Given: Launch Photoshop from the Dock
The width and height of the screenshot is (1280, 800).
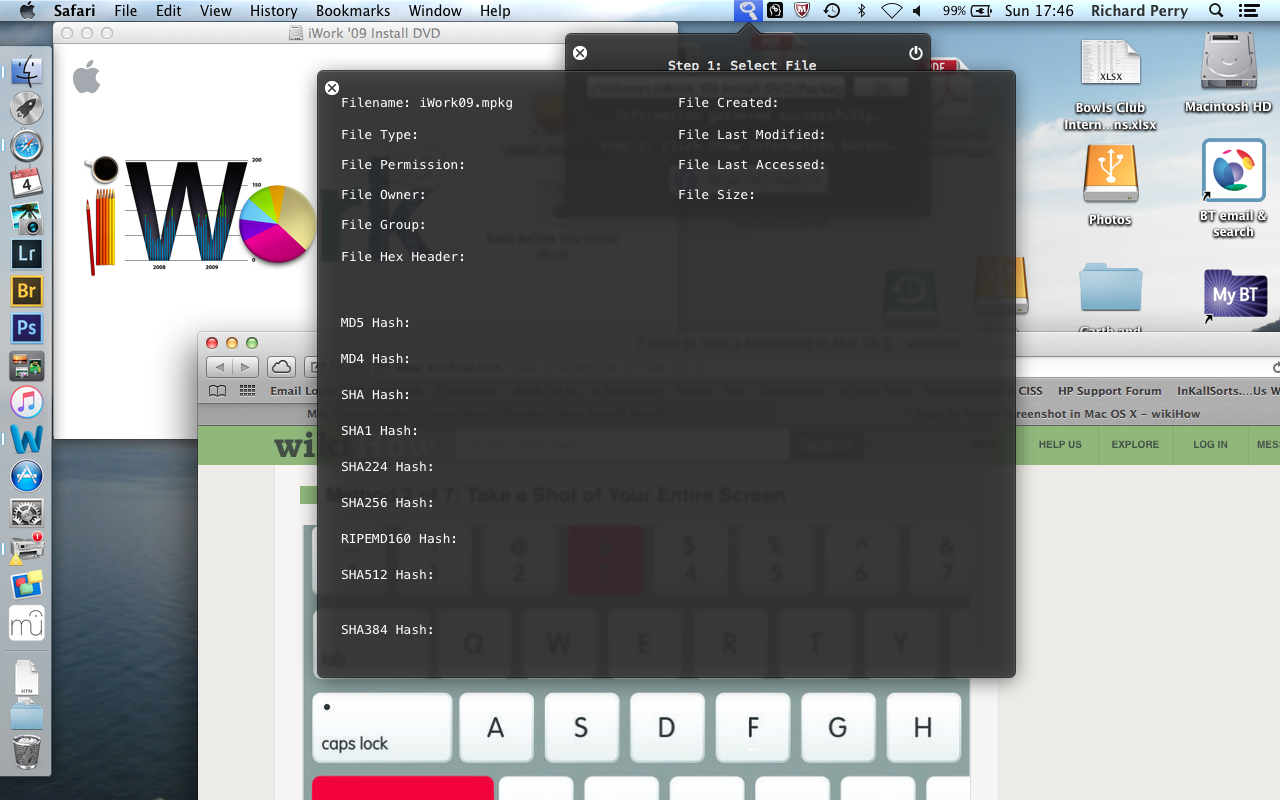Looking at the screenshot, I should pos(26,328).
